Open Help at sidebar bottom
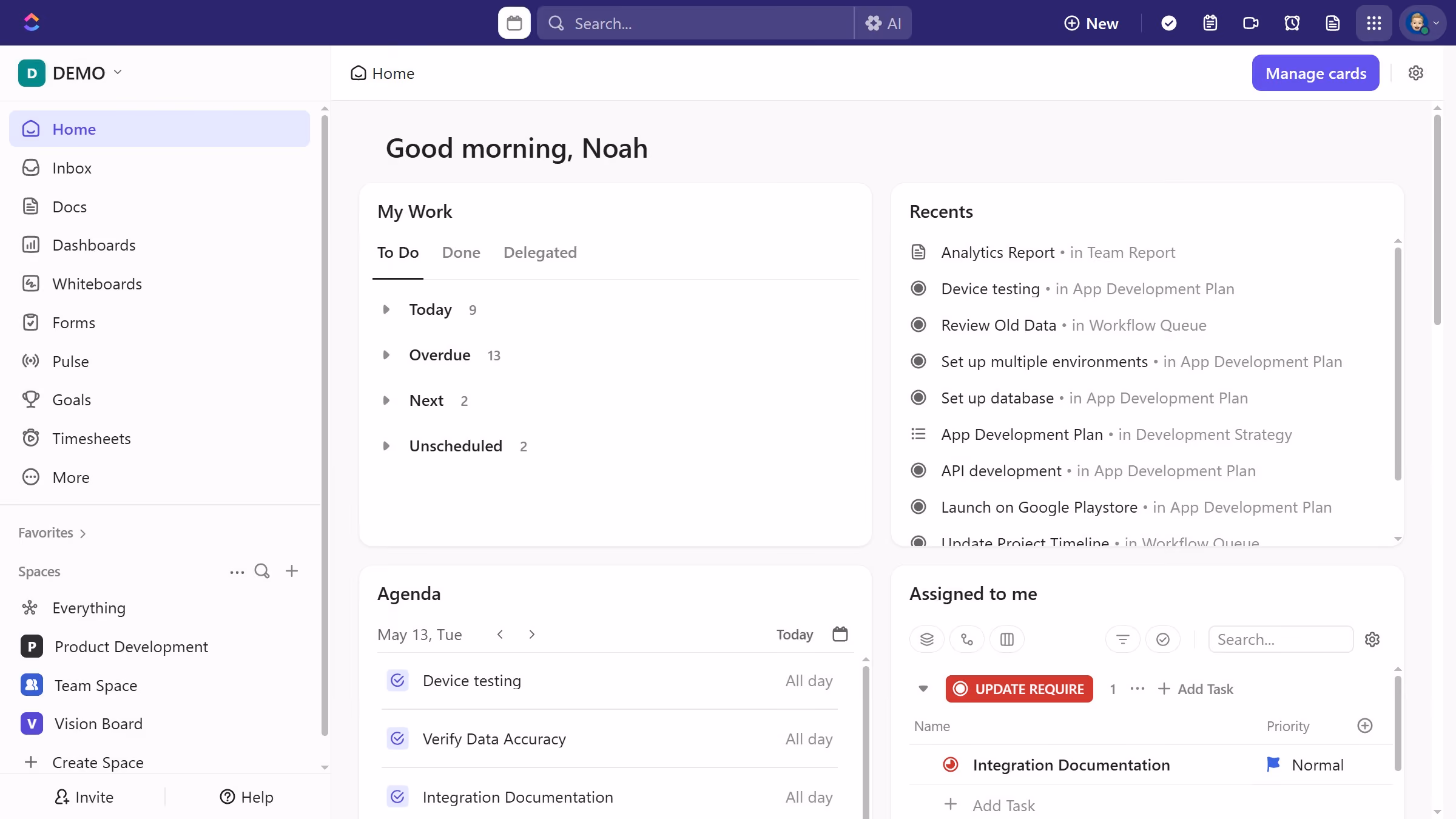Screen dimensions: 1456x819 coord(247,797)
